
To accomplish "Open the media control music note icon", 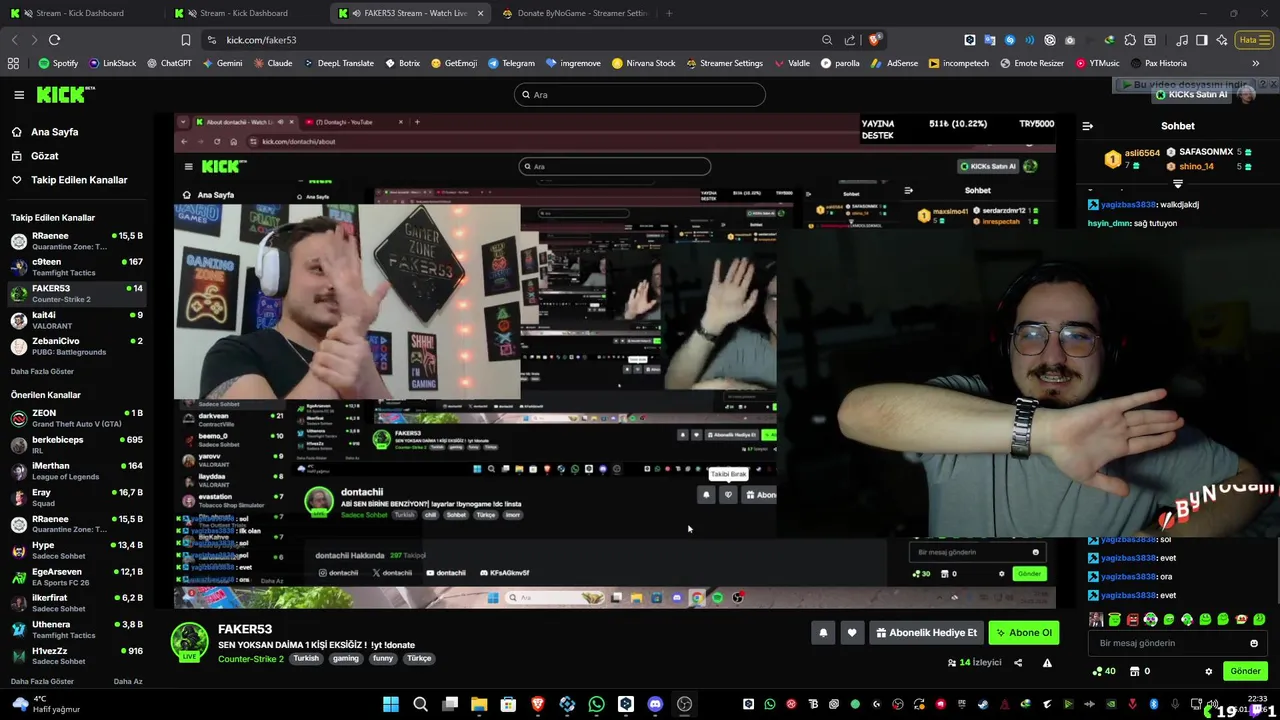I will [x=1183, y=40].
